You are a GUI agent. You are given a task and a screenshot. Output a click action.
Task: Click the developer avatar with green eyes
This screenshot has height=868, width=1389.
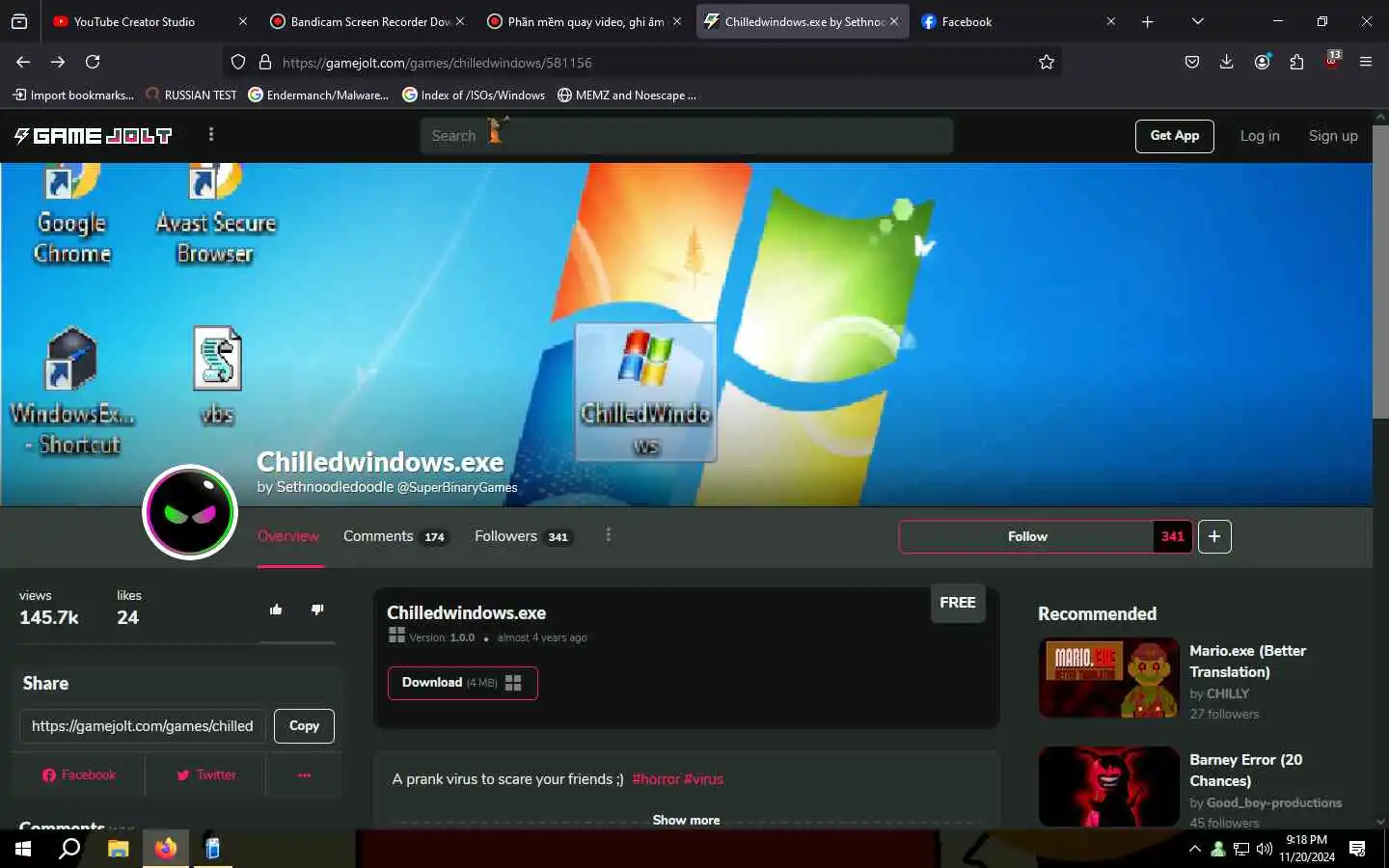[190, 512]
